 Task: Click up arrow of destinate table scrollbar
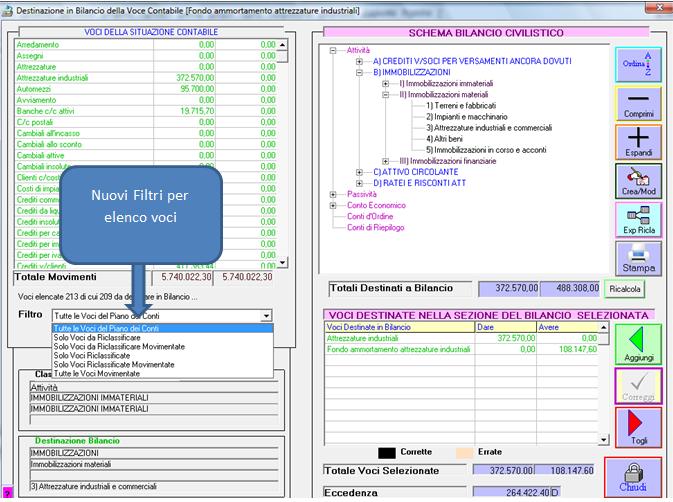[603, 327]
